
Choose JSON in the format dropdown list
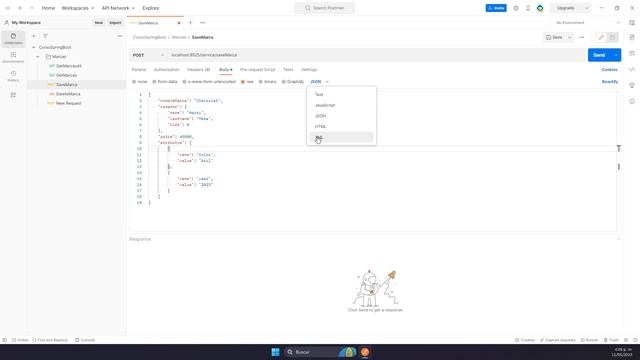tap(341, 116)
